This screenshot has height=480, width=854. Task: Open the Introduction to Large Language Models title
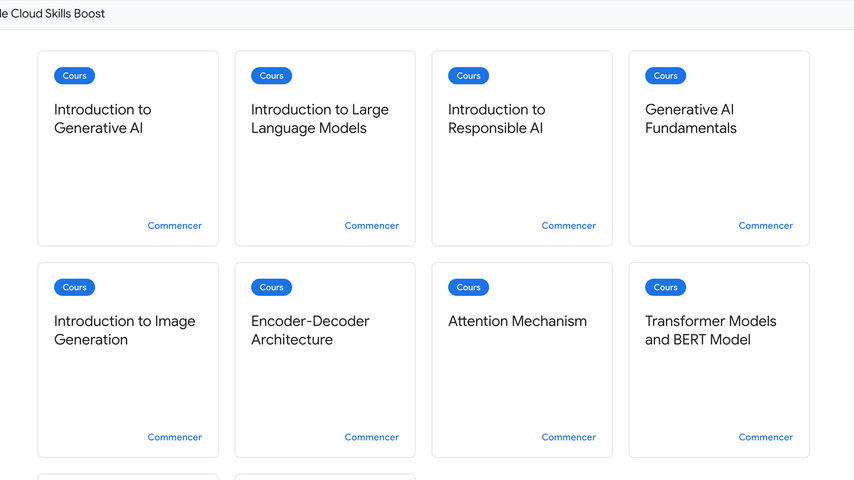(320, 119)
